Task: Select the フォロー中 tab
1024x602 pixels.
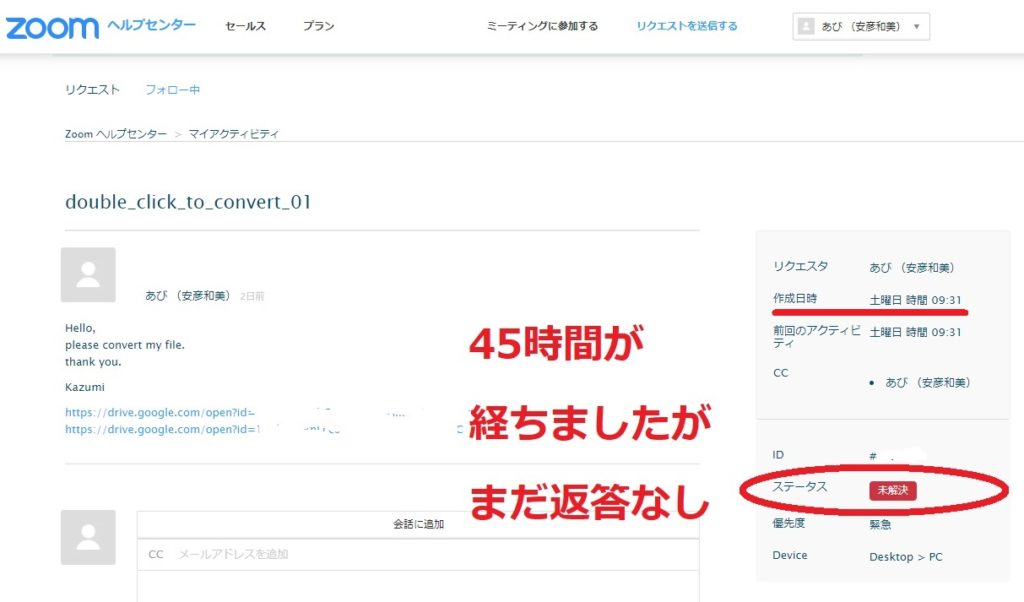Action: pos(171,89)
